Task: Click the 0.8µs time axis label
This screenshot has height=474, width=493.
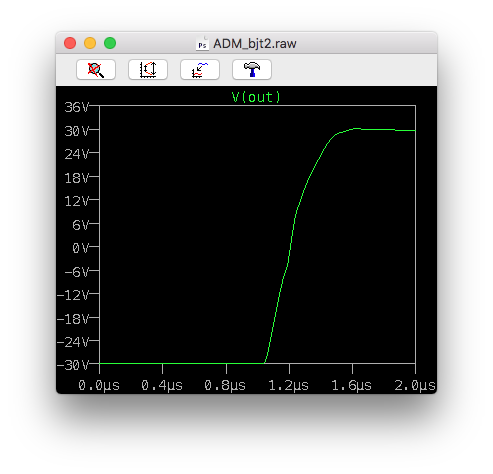Action: pyautogui.click(x=225, y=385)
